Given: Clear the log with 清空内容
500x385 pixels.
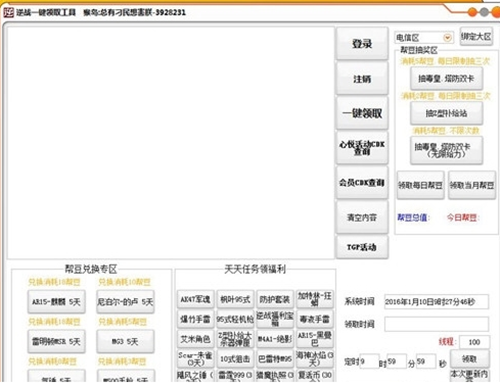Looking at the screenshot, I should tap(362, 218).
